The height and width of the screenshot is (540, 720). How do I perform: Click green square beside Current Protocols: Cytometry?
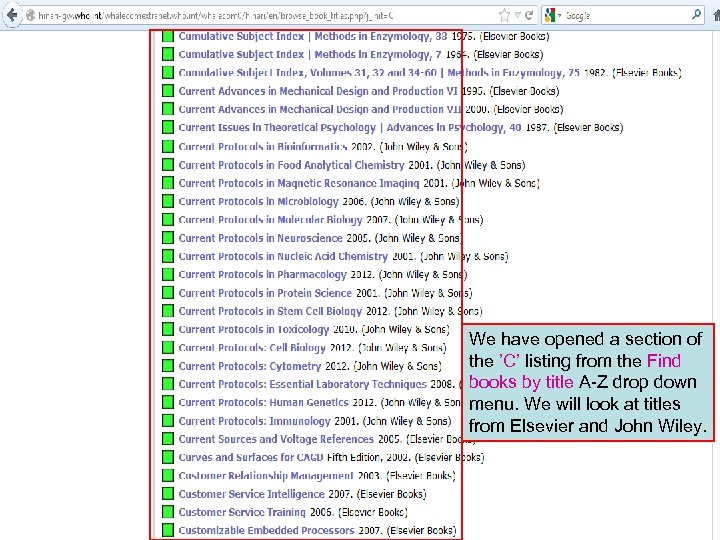click(x=168, y=366)
